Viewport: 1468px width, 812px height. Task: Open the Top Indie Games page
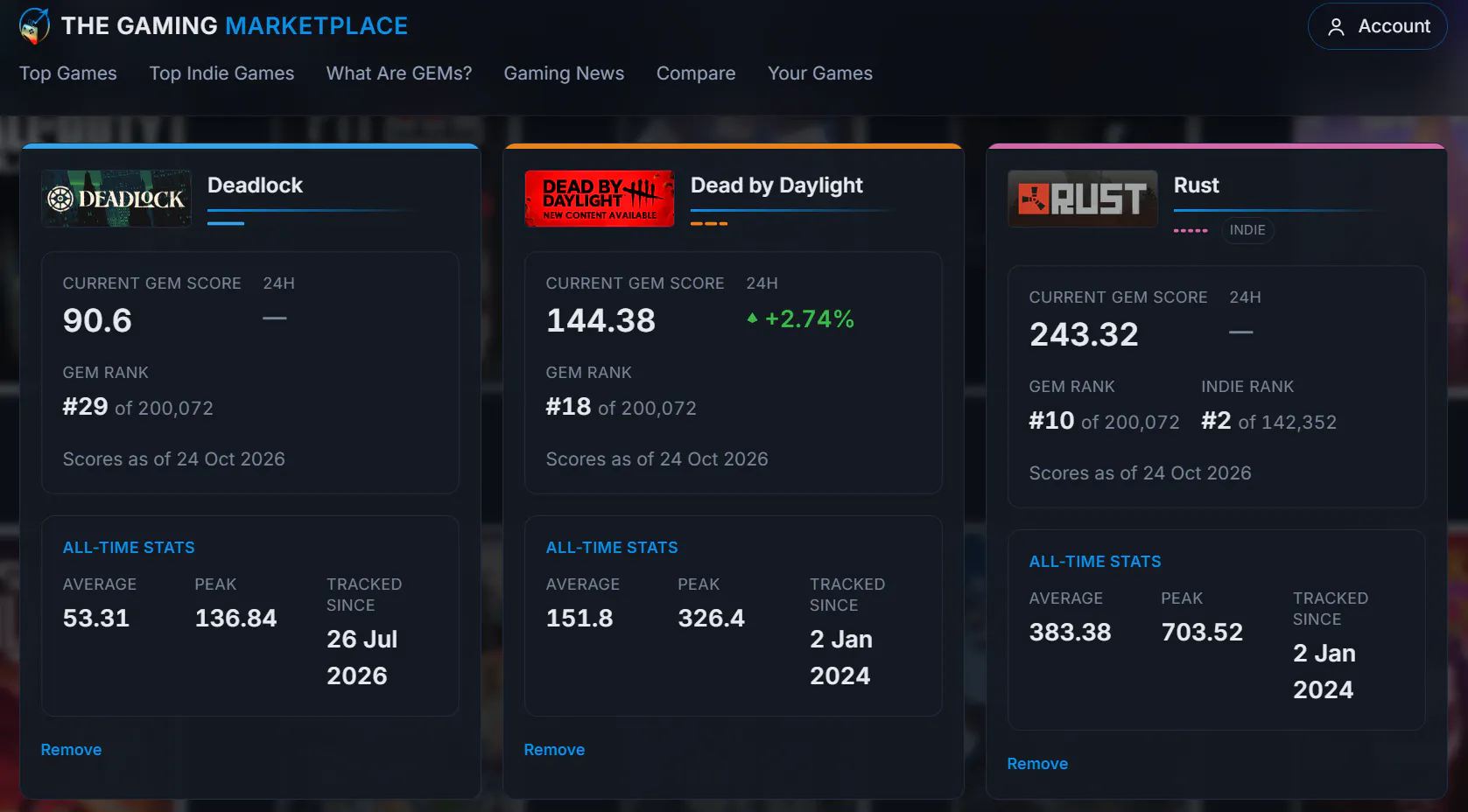(221, 73)
